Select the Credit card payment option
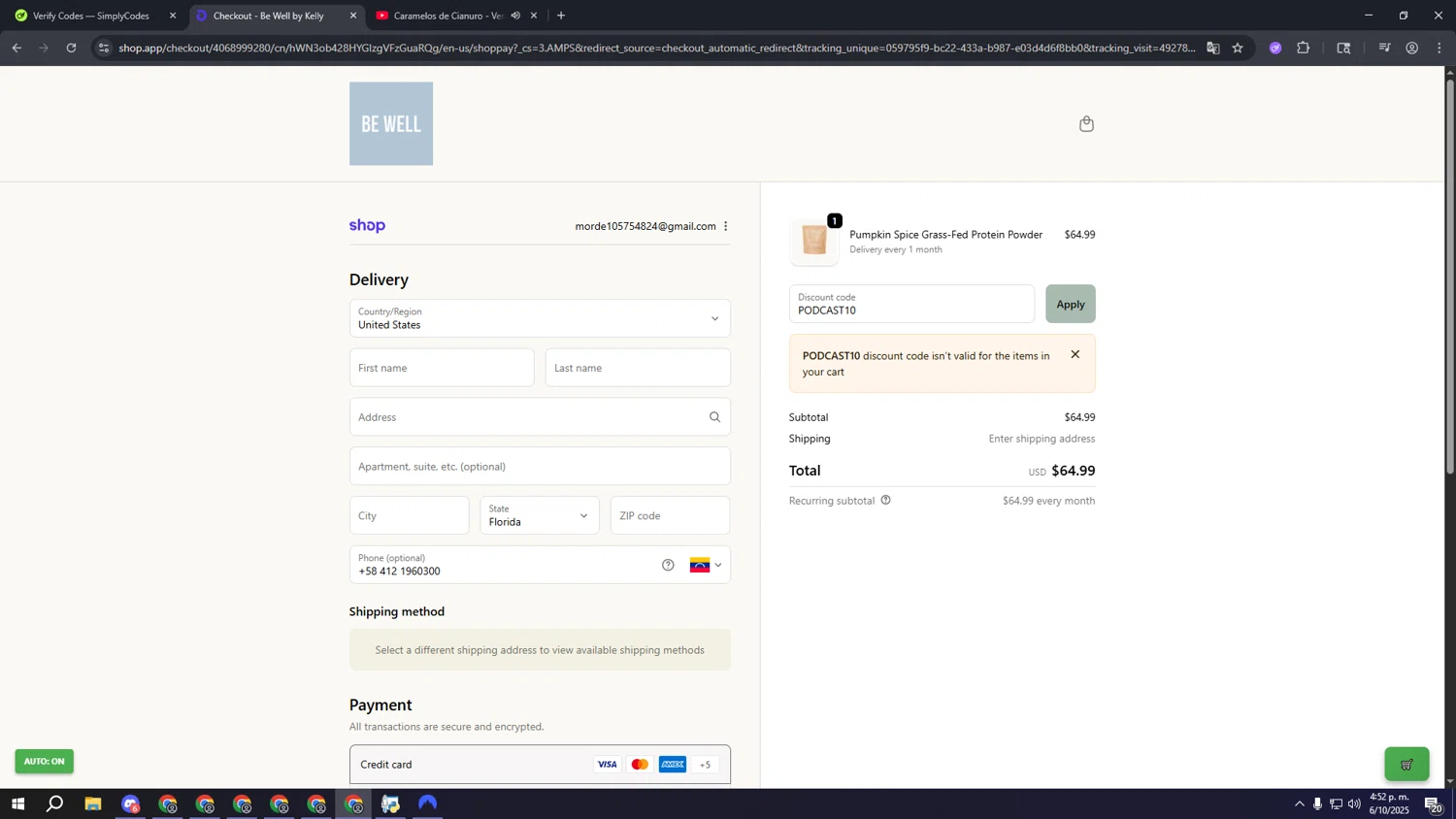Image resolution: width=1456 pixels, height=819 pixels. 540,765
